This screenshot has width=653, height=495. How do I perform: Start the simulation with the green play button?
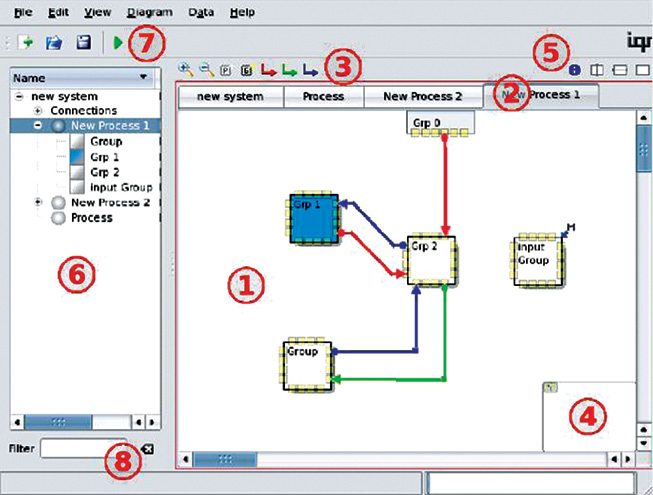click(x=120, y=43)
